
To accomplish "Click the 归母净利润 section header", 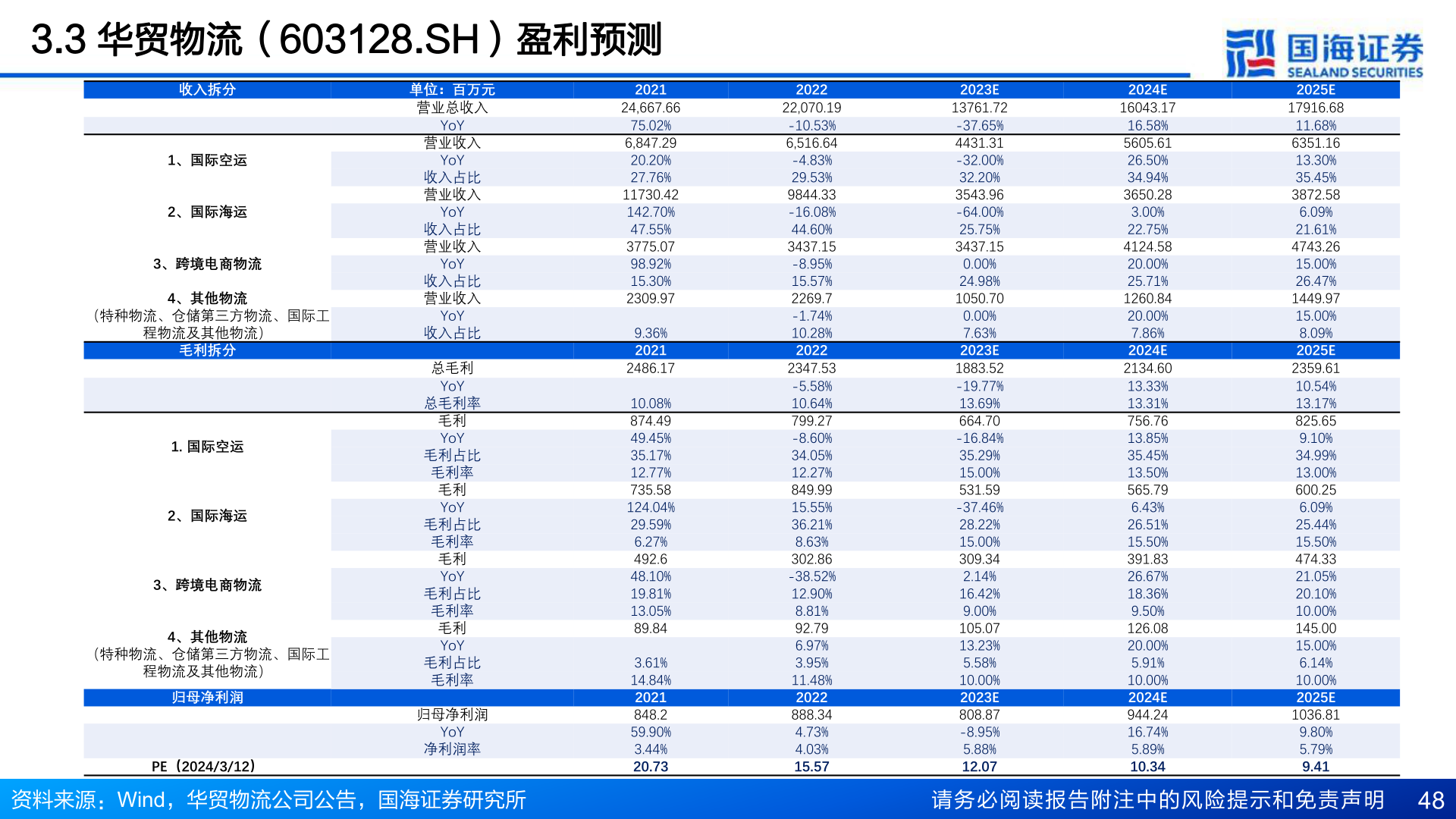I will (207, 697).
